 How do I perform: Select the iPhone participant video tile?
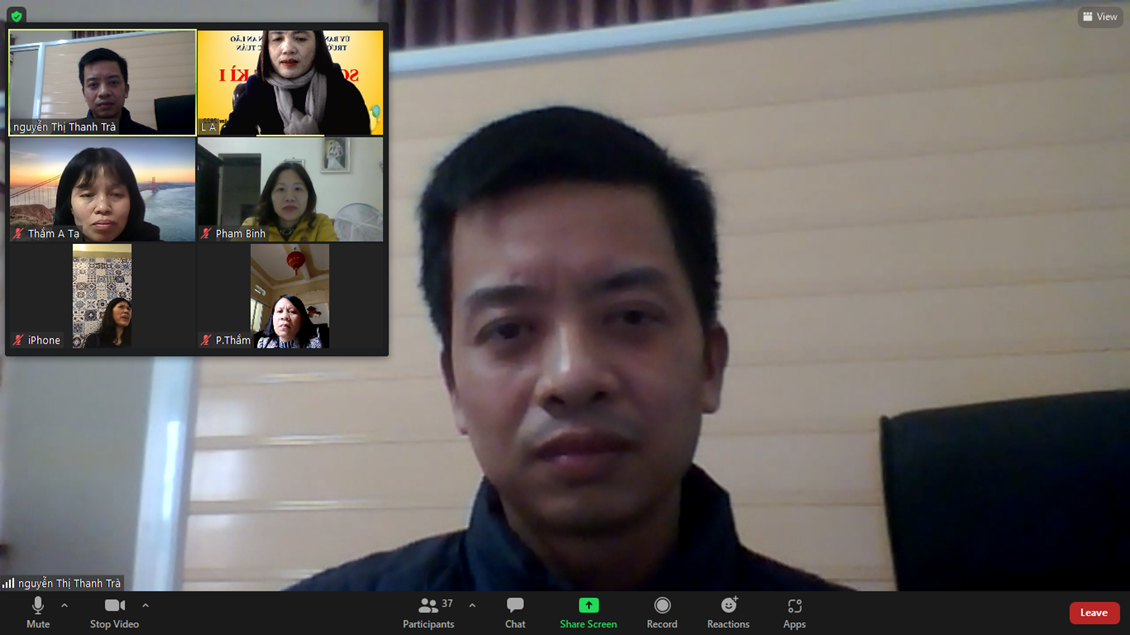tap(102, 296)
